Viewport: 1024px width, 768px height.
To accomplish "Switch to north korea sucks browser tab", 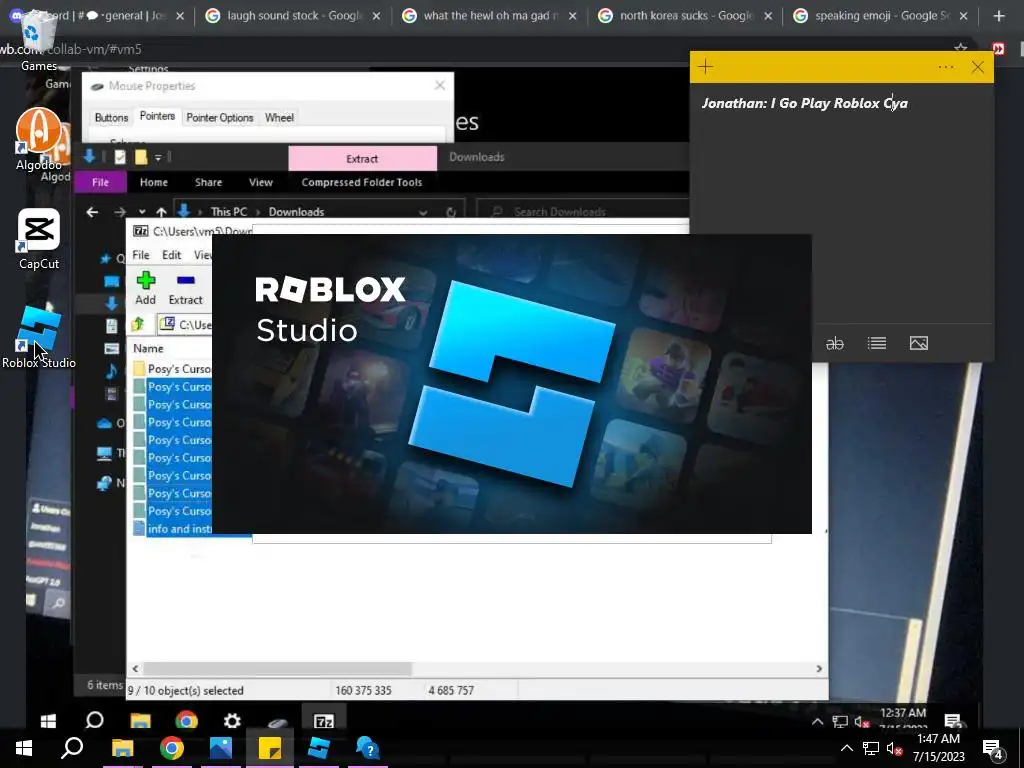I will [x=686, y=16].
